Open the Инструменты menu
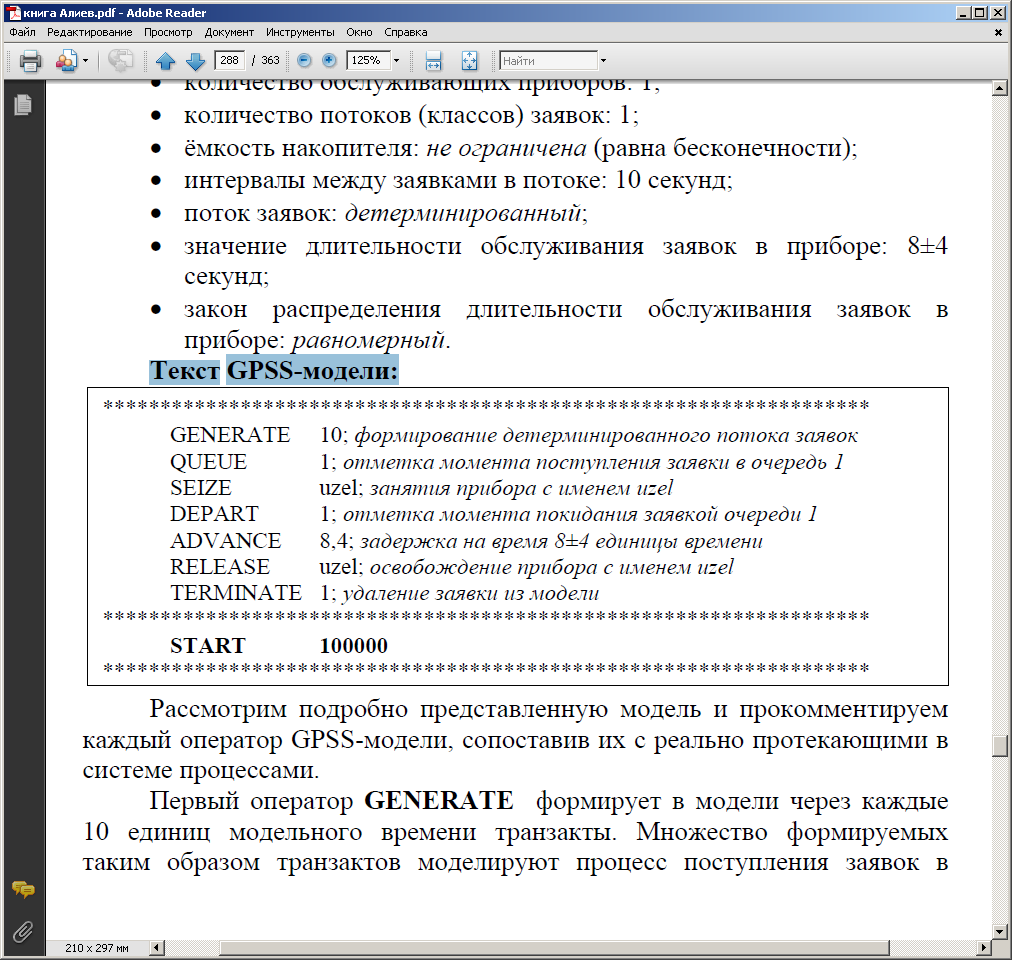1012x960 pixels. click(300, 32)
